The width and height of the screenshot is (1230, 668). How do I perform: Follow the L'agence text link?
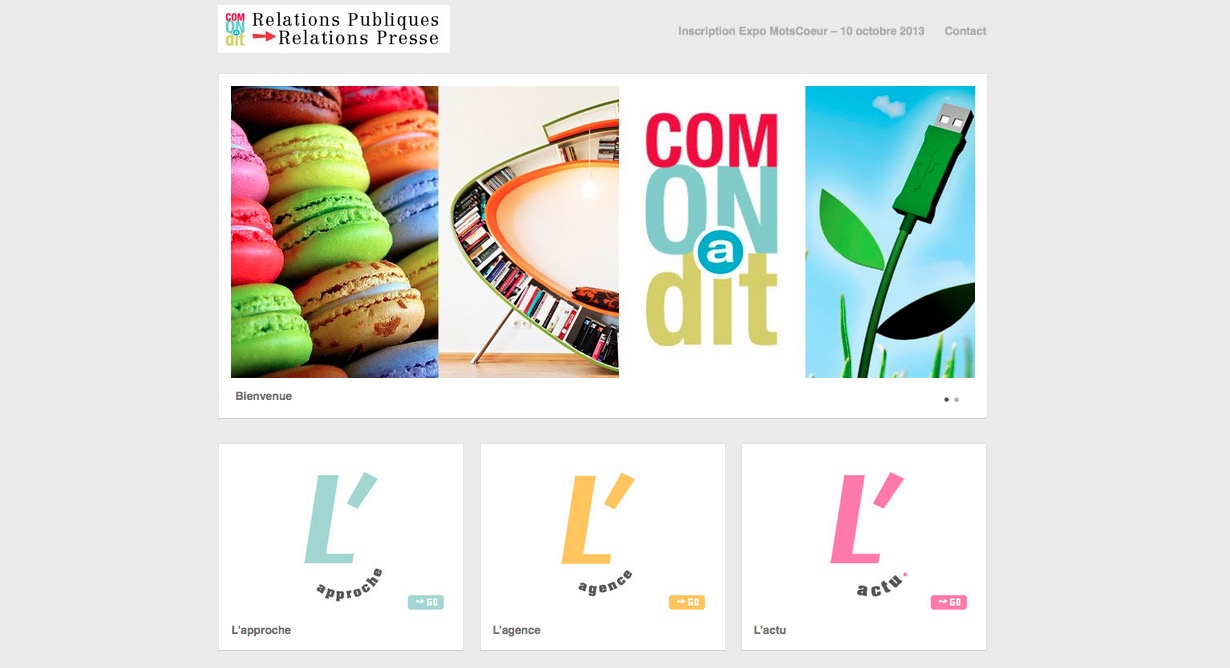tap(516, 630)
